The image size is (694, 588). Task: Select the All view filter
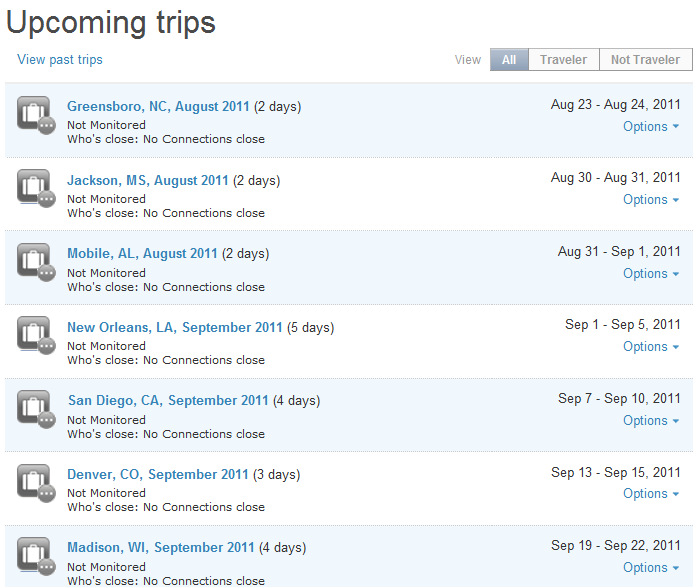(x=509, y=60)
